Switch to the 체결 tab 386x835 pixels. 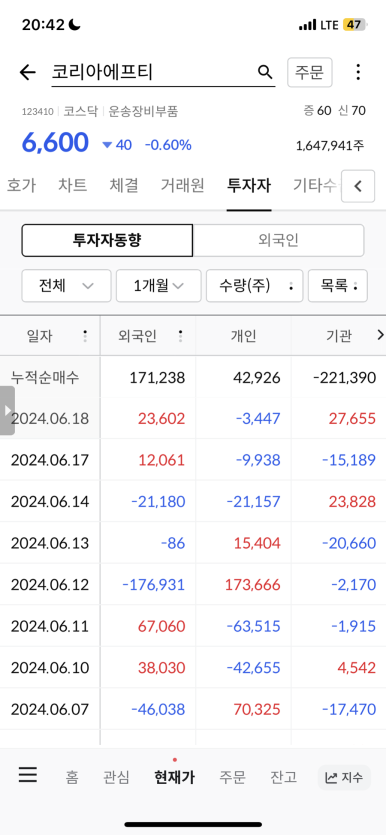124,185
